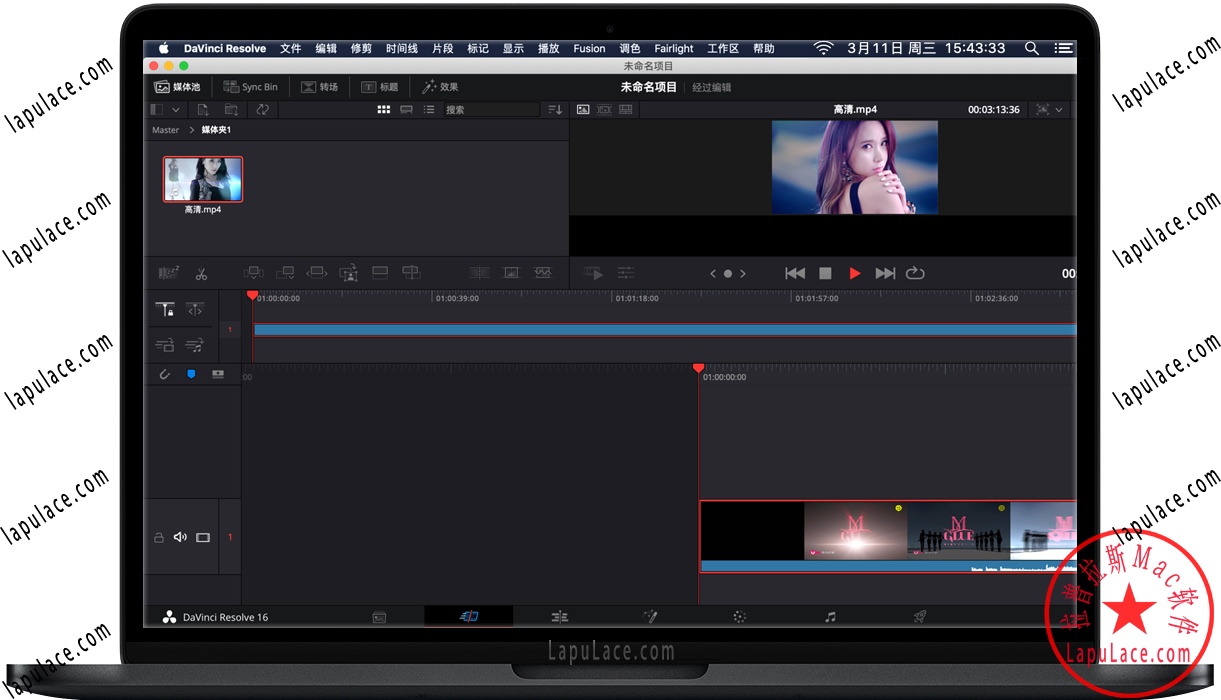Image resolution: width=1221 pixels, height=700 pixels.
Task: Toggle the free playhead timeline icon
Action: coord(195,310)
